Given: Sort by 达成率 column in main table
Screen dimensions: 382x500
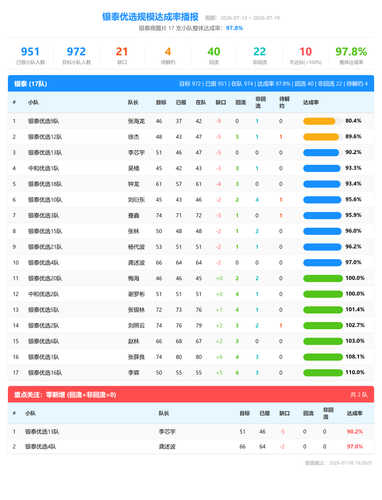Looking at the screenshot, I should click(311, 102).
